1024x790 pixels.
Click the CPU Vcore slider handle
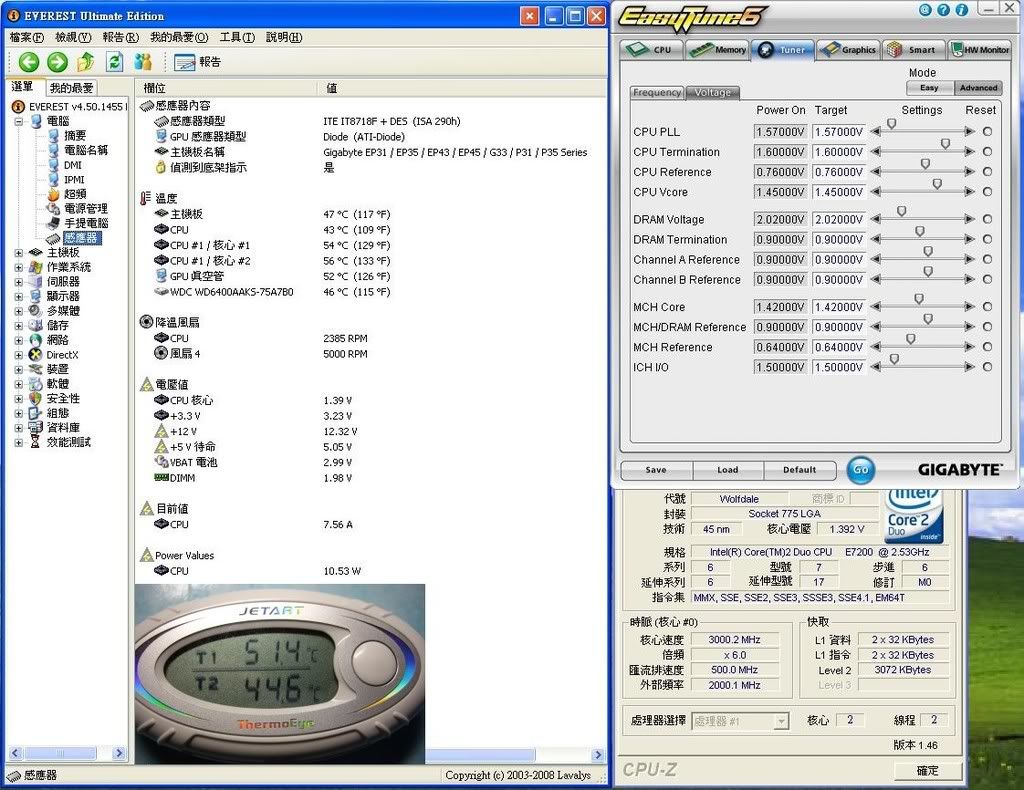click(937, 185)
